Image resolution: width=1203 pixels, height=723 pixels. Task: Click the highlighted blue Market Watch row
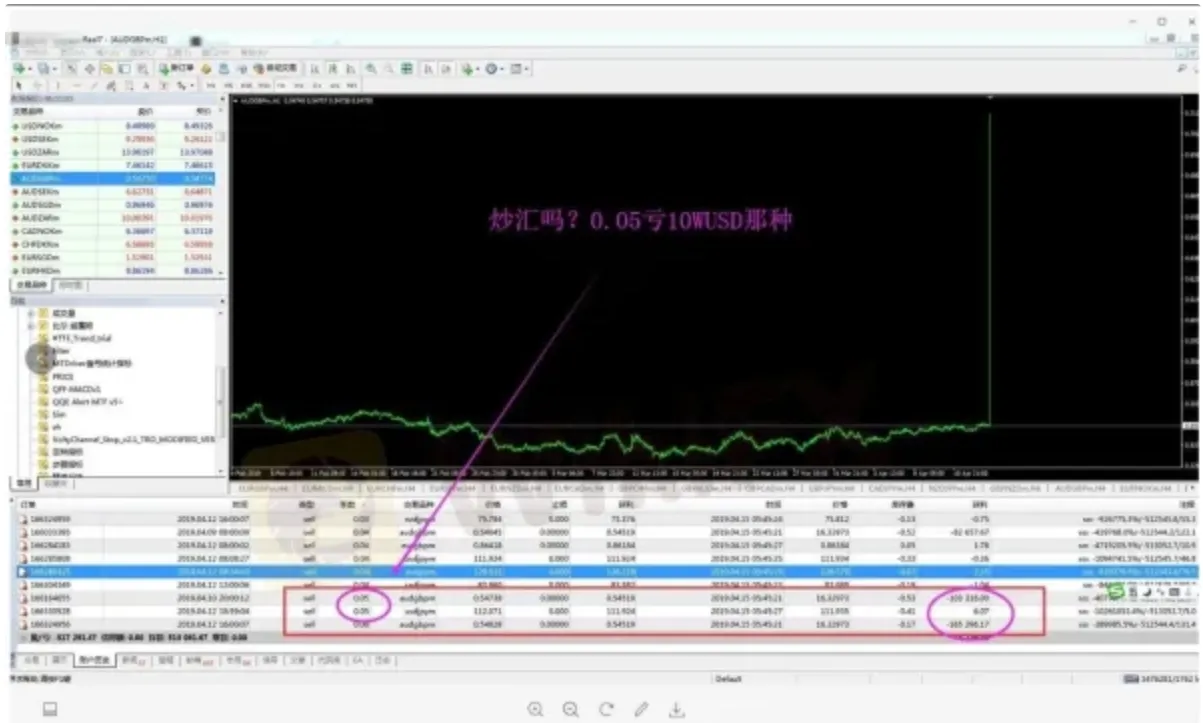pyautogui.click(x=112, y=178)
